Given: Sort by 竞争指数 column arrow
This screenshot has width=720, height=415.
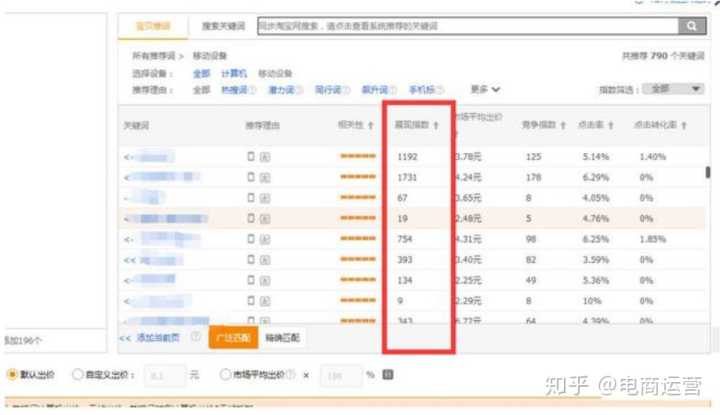Looking at the screenshot, I should point(565,126).
